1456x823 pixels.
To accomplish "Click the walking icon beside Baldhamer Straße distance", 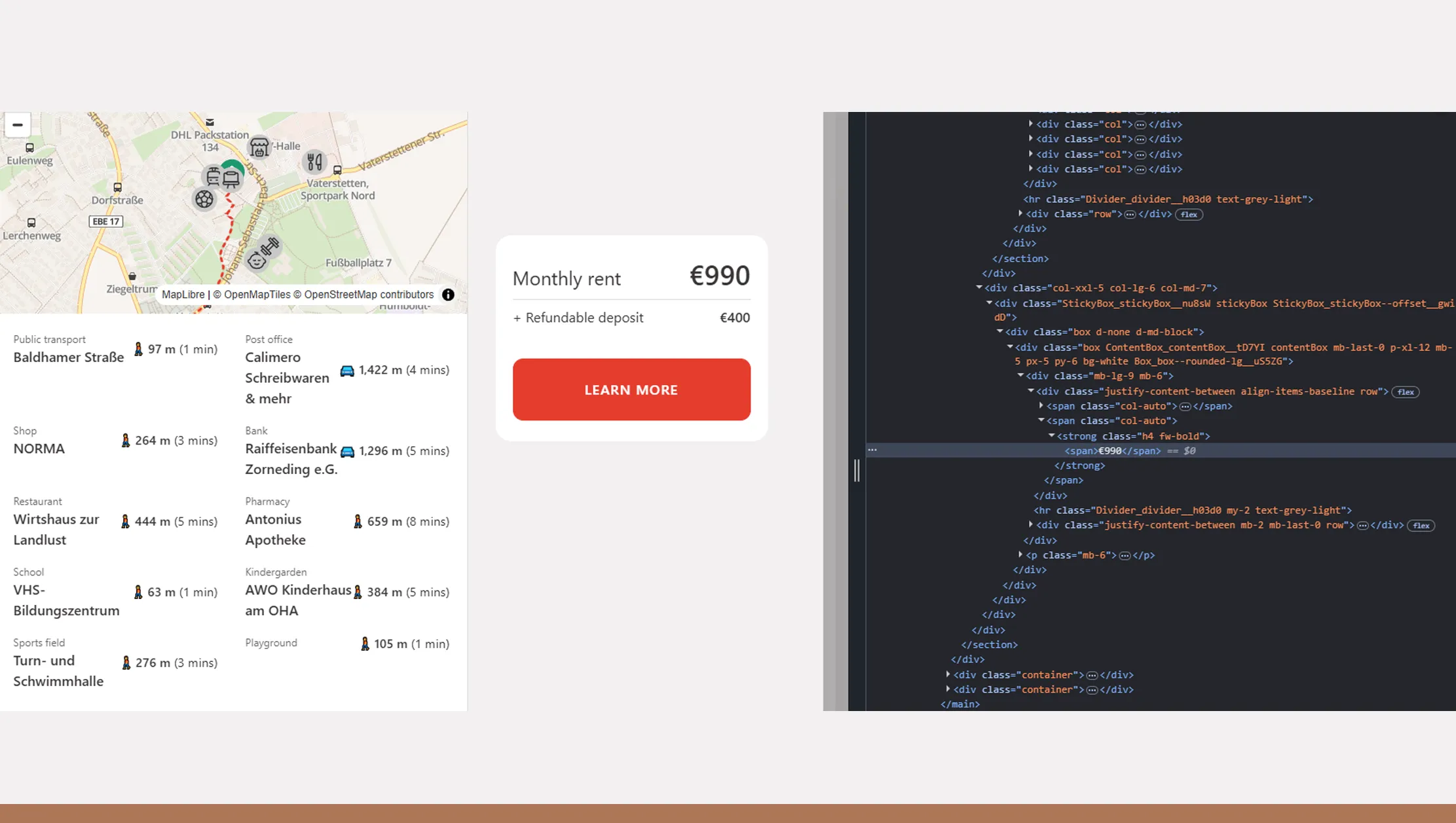I will point(139,349).
